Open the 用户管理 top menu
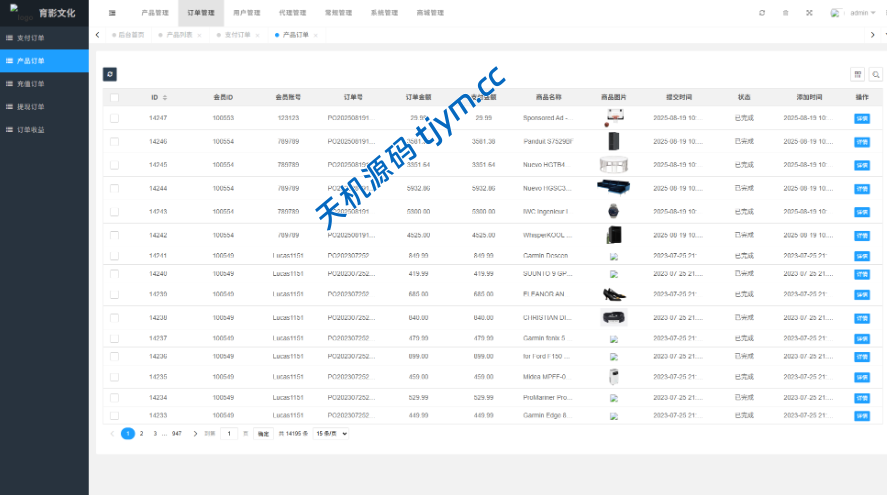 [246, 13]
